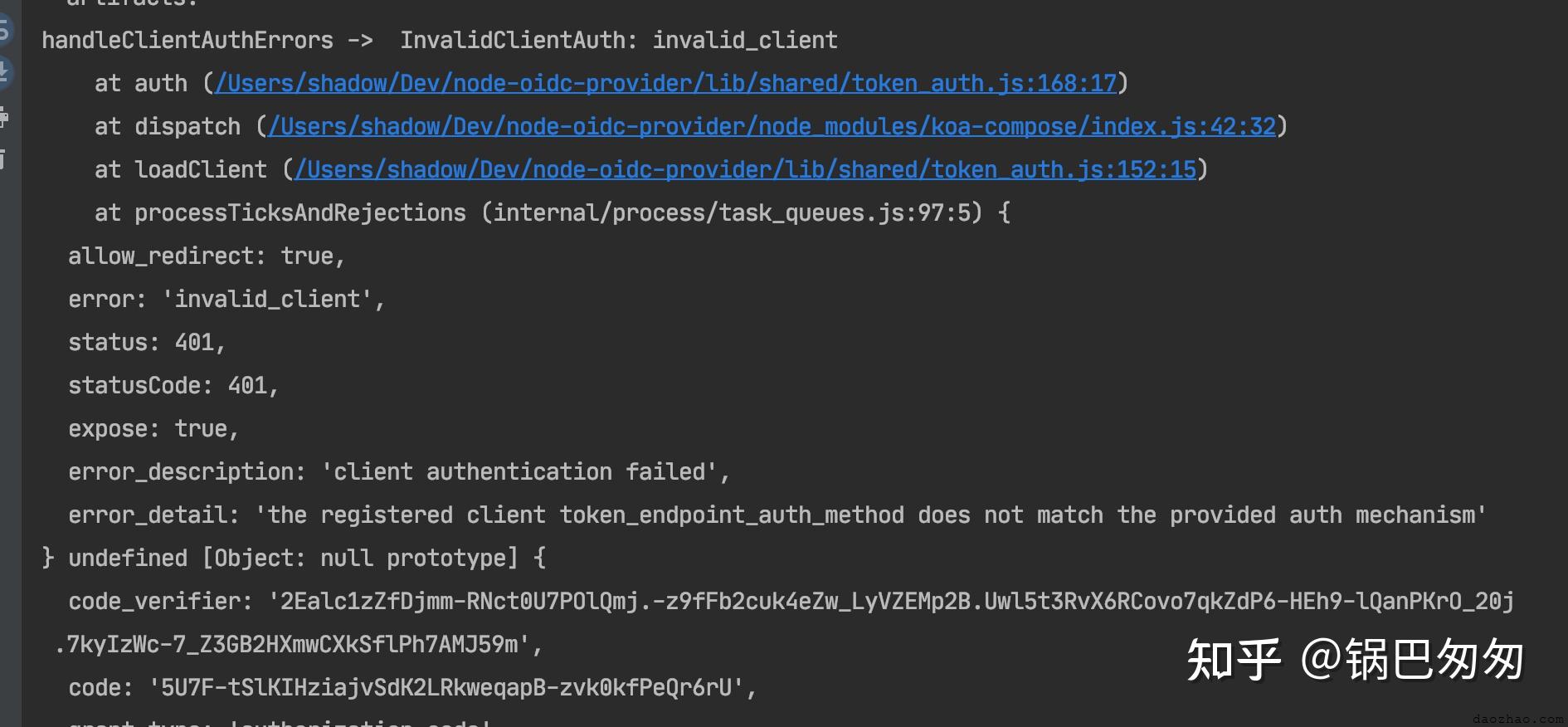
Task: Open koa-compose index.js:42:32 link
Action: pyautogui.click(x=772, y=126)
